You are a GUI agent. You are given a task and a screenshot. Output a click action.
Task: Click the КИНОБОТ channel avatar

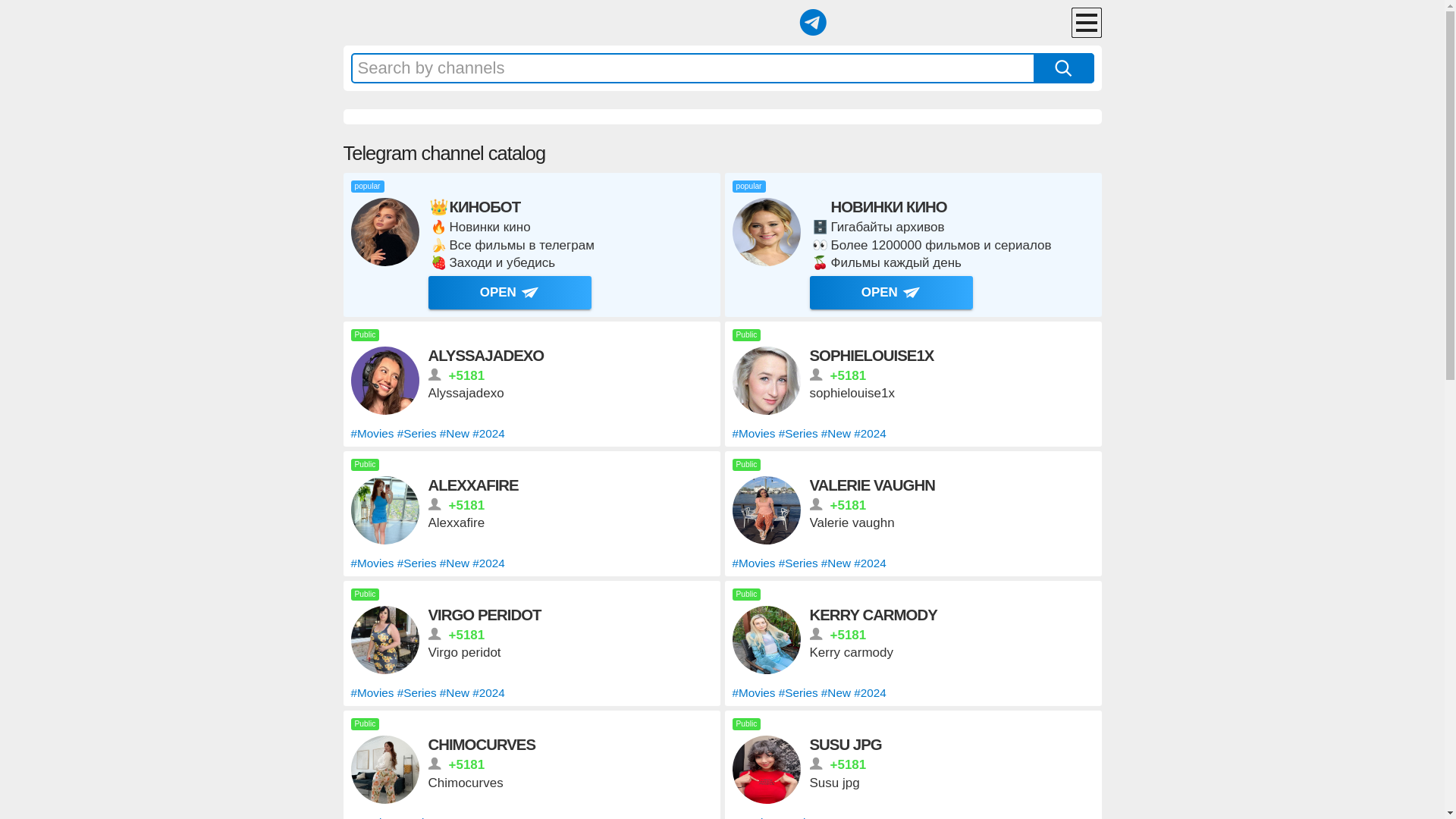pyautogui.click(x=385, y=232)
